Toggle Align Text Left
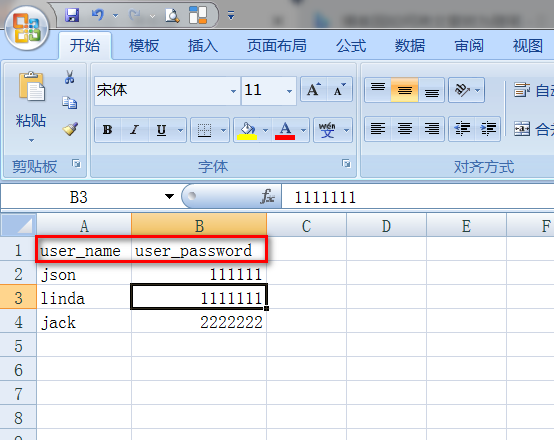This screenshot has height=440, width=554. coord(378,129)
